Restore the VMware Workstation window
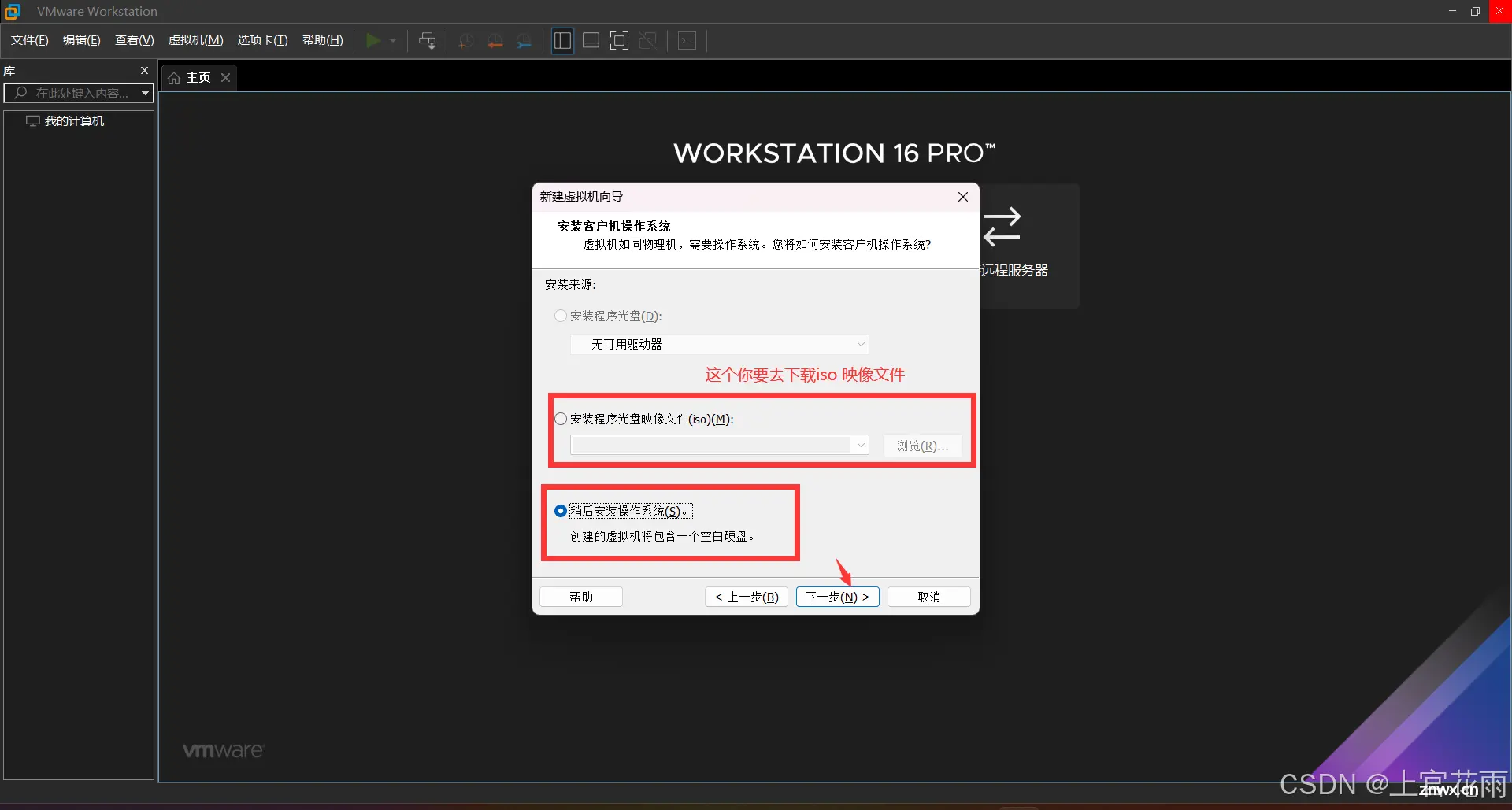 tap(1475, 11)
